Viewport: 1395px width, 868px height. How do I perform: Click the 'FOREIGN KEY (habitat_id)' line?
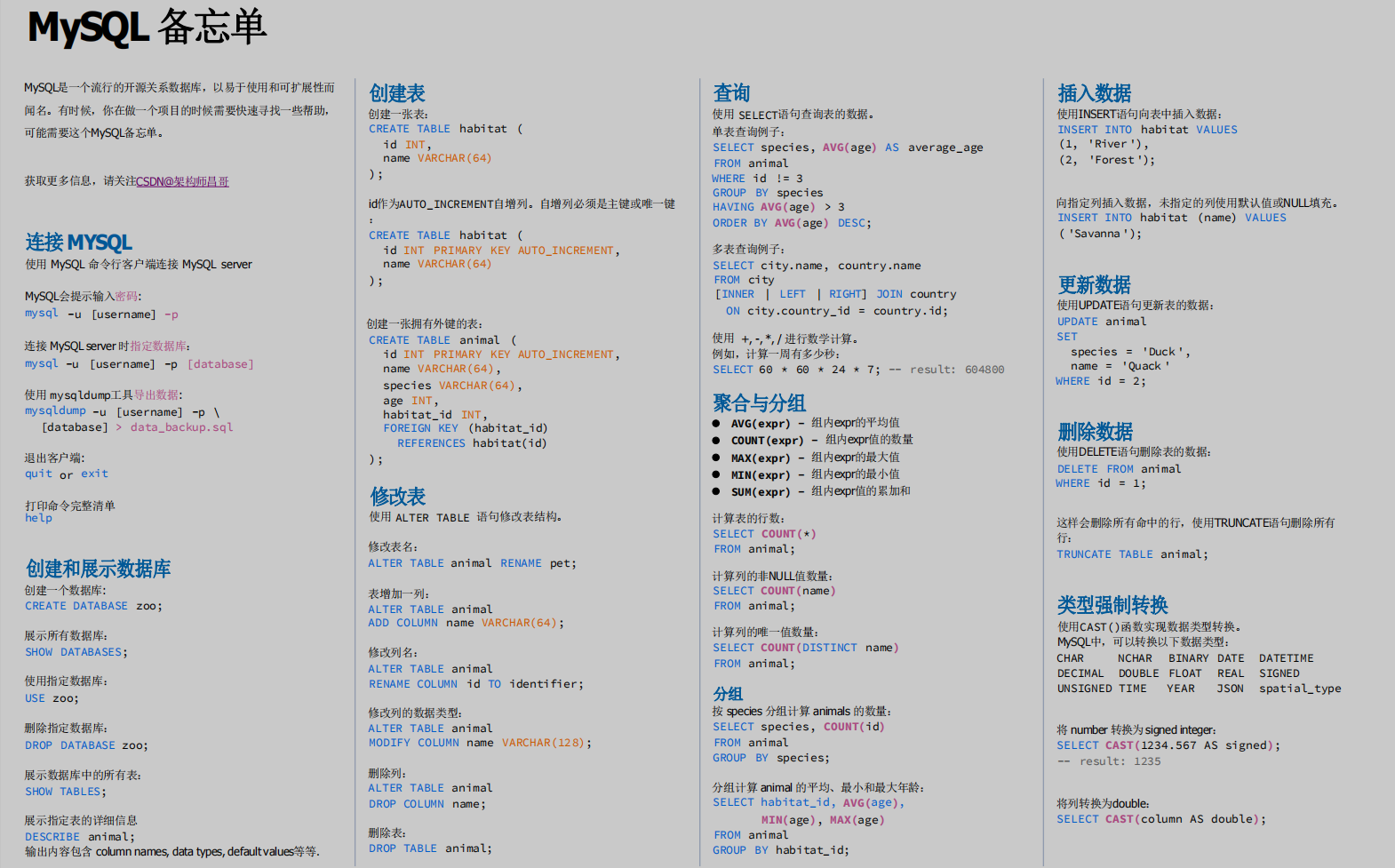coord(465,428)
